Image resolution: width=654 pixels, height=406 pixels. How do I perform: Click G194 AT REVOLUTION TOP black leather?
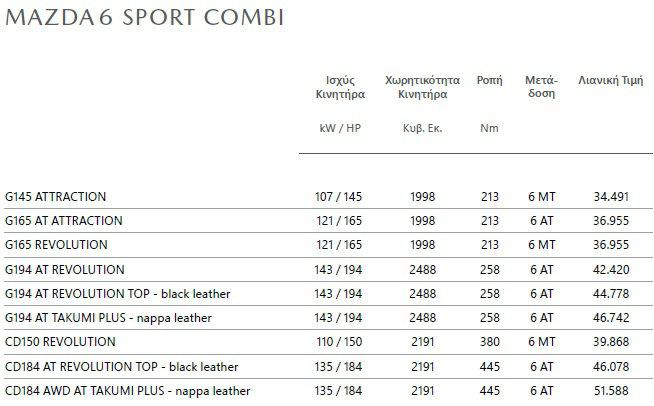(x=118, y=294)
